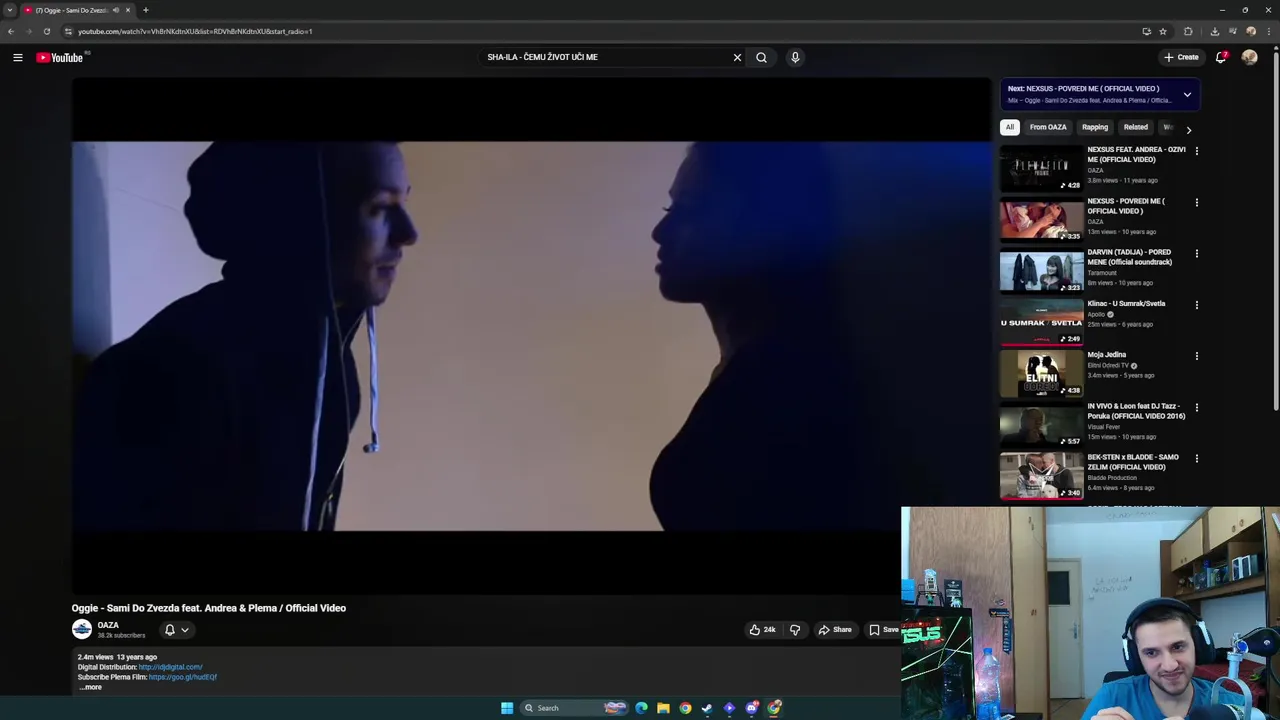Open the Create button
The height and width of the screenshot is (720, 1280).
pyautogui.click(x=1181, y=58)
